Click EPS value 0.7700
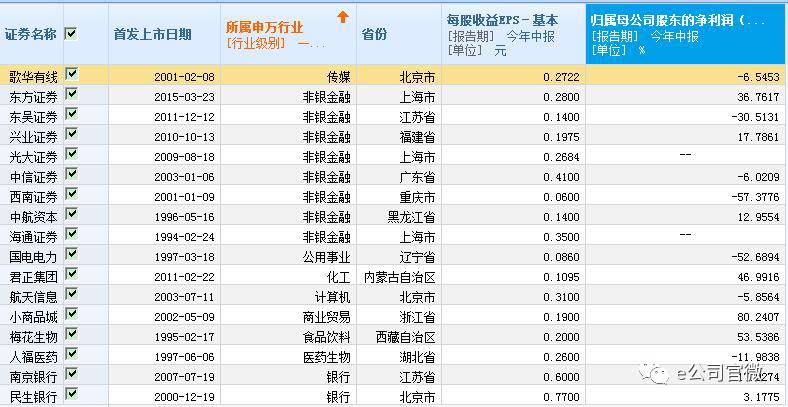Viewport: 788px width, 407px height. click(x=561, y=397)
